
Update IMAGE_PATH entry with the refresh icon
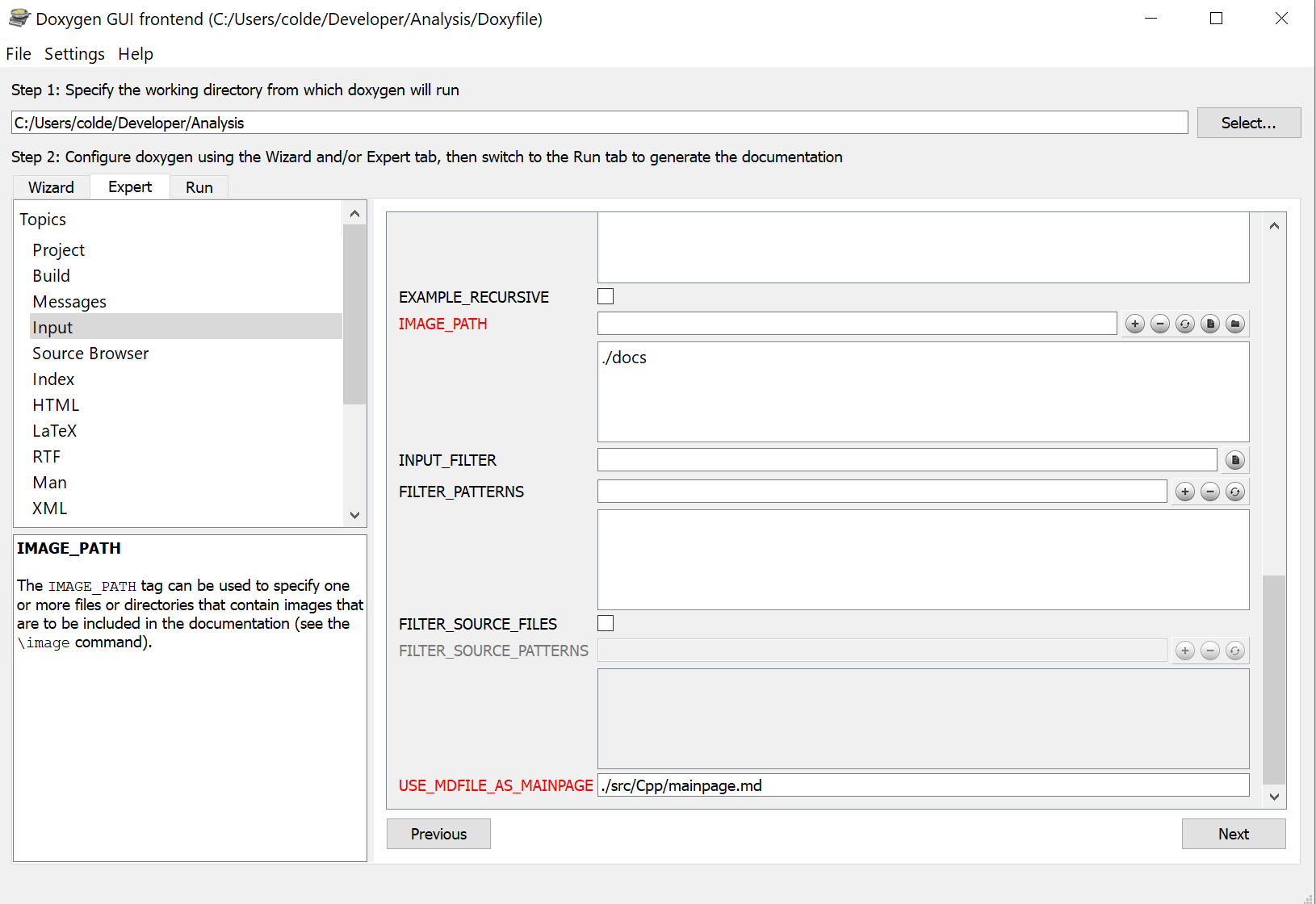(1185, 324)
